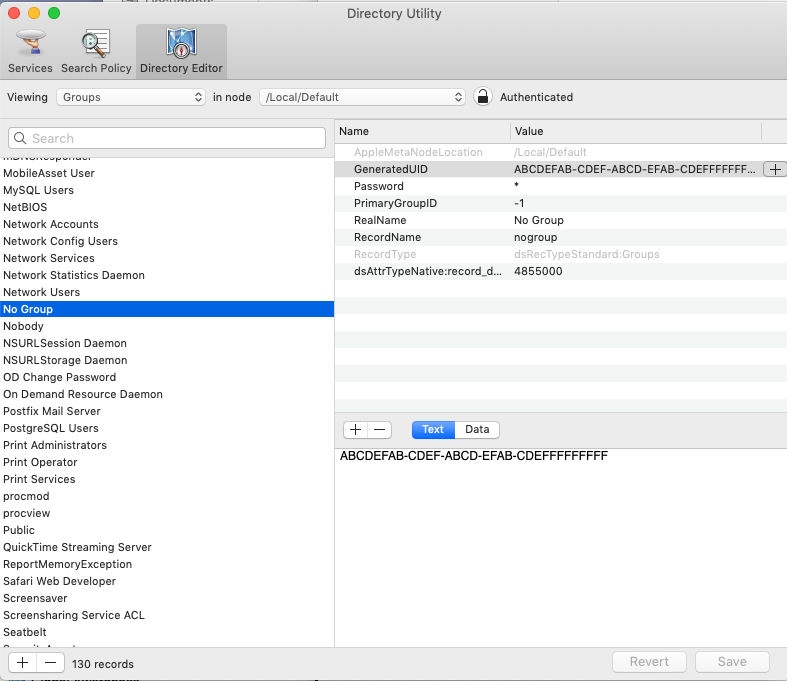
Task: Select the PrimaryGroupID attribute row
Action: click(x=561, y=203)
